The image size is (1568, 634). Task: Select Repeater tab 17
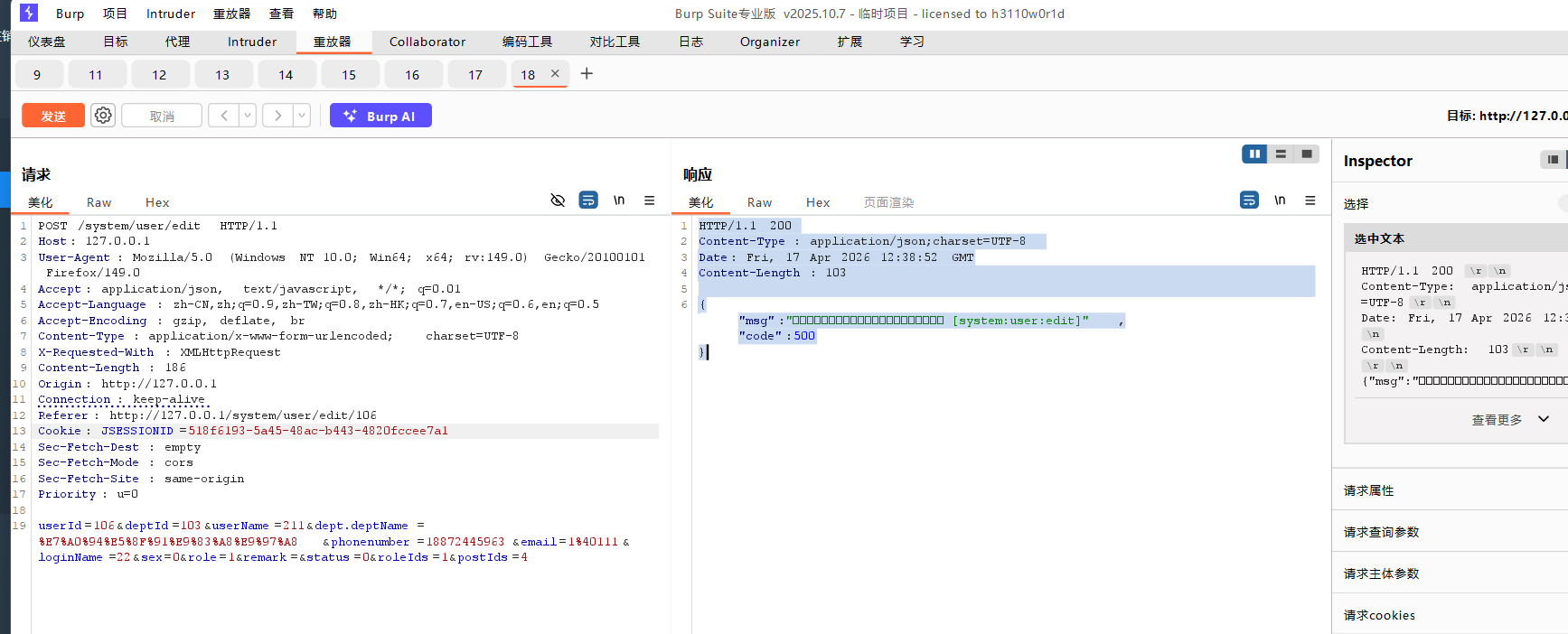point(475,74)
